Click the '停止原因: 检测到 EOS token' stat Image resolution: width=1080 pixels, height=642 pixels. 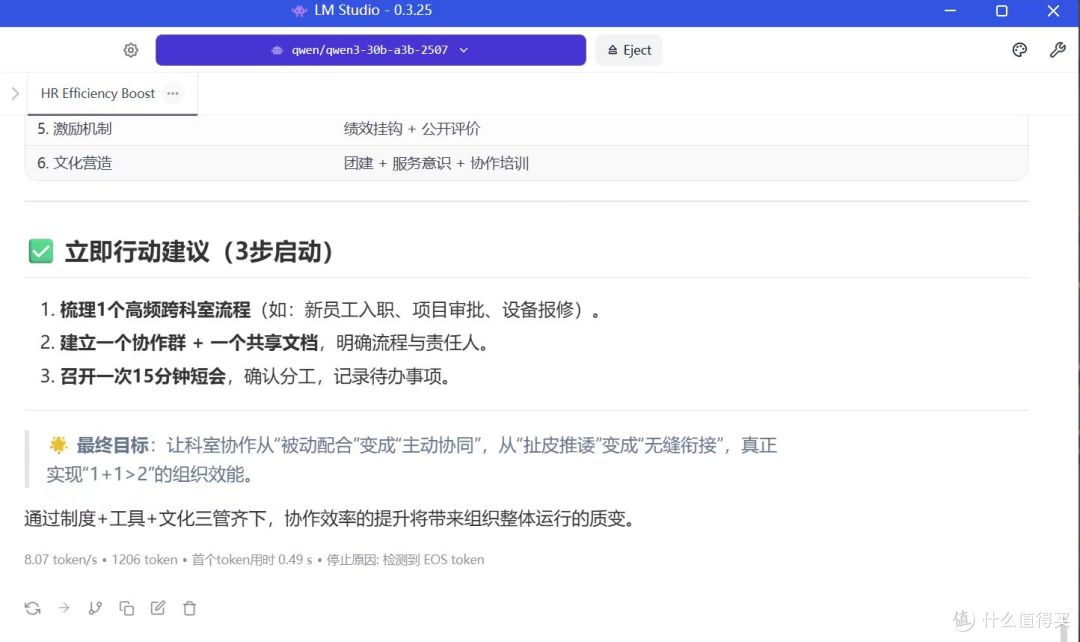(x=405, y=559)
